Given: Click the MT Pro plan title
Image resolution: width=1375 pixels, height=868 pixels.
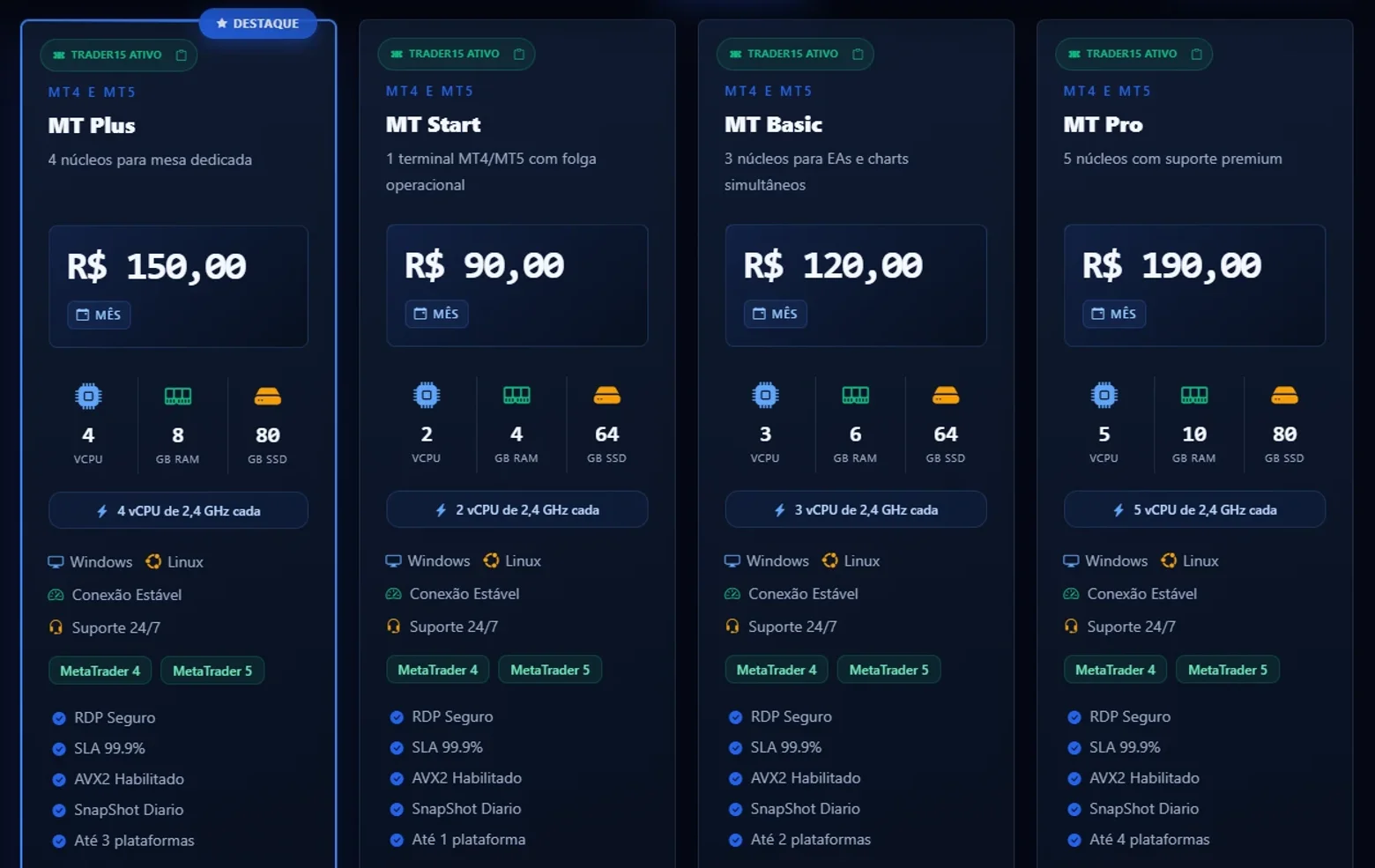Looking at the screenshot, I should pyautogui.click(x=1103, y=125).
